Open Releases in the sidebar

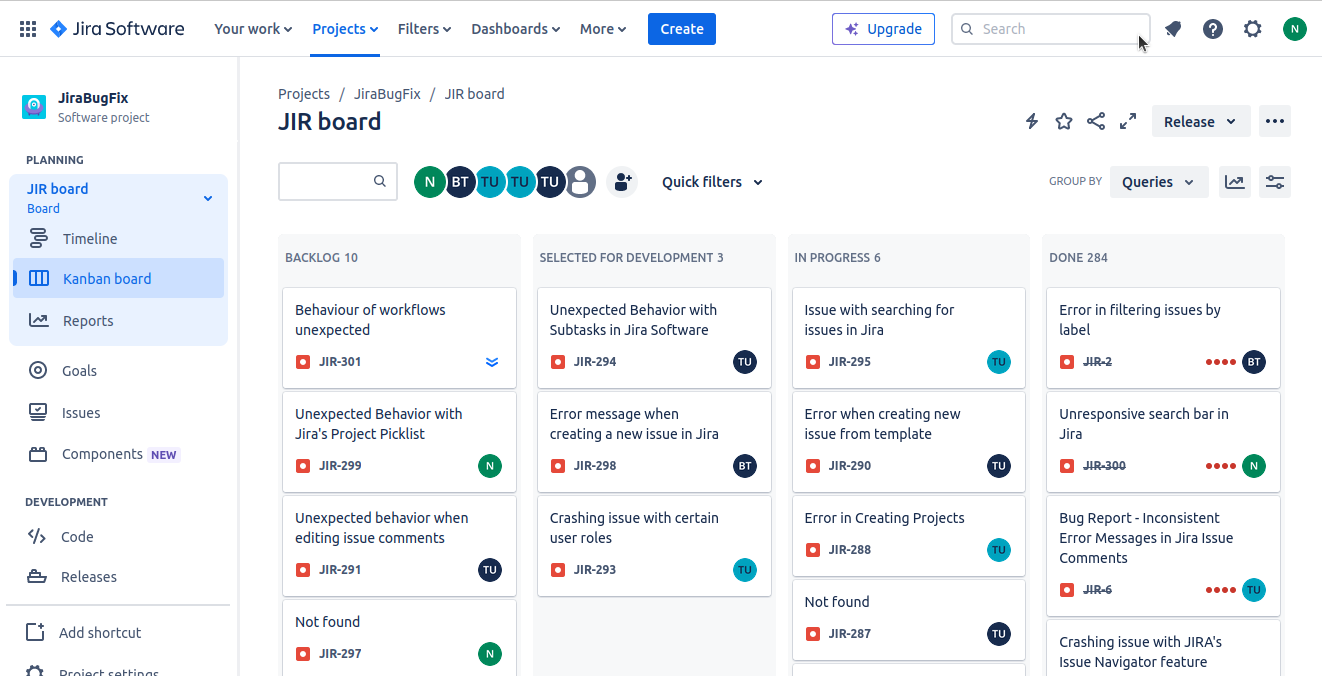point(118,577)
